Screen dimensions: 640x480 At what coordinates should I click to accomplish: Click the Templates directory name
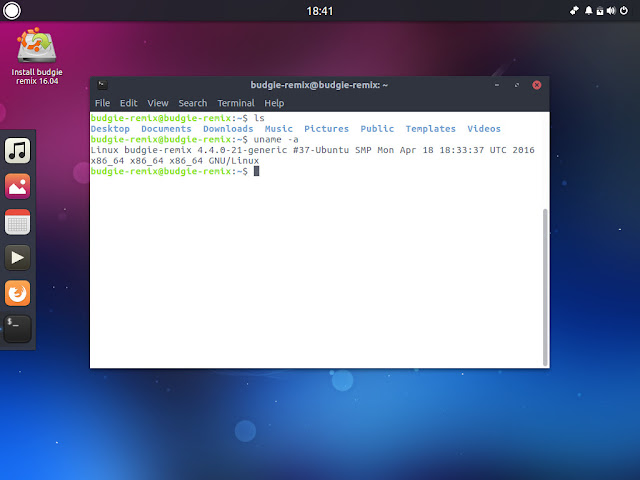coord(431,129)
